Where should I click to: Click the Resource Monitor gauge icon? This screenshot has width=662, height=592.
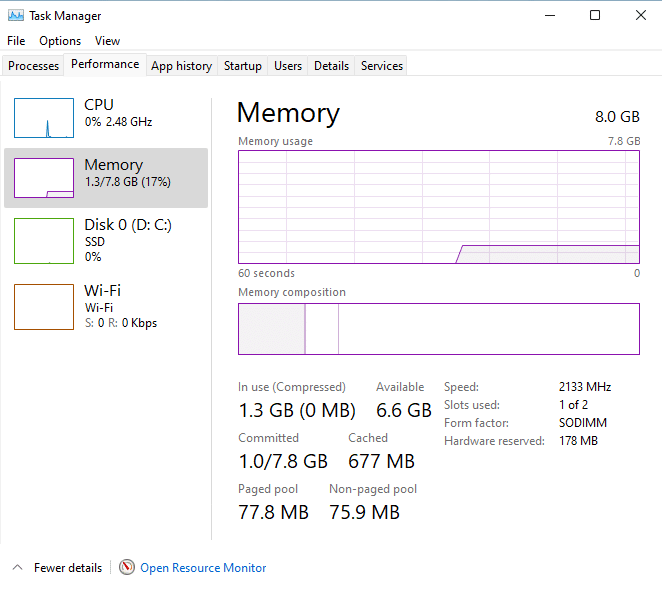click(126, 567)
